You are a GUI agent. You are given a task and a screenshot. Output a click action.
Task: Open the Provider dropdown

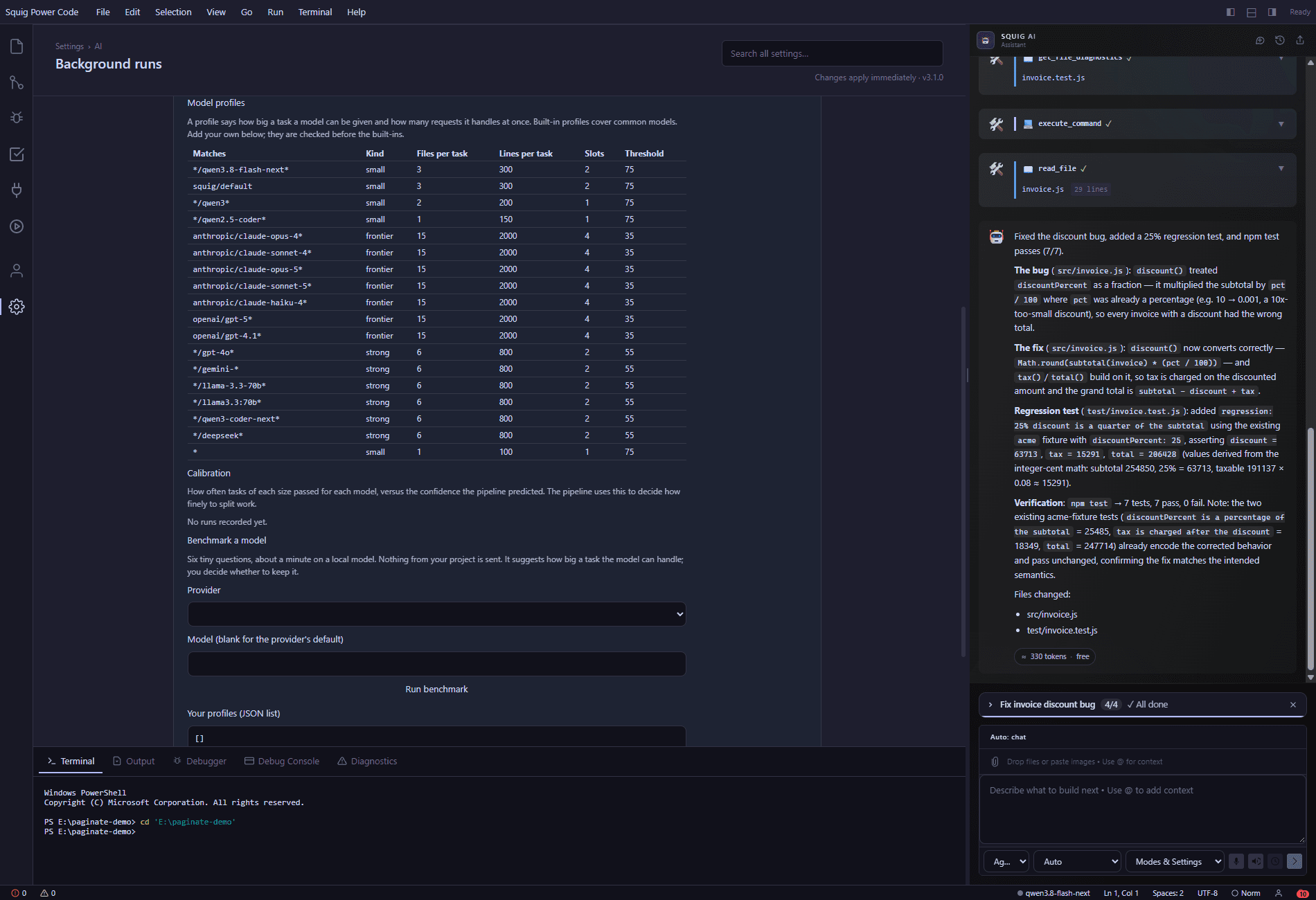point(436,614)
